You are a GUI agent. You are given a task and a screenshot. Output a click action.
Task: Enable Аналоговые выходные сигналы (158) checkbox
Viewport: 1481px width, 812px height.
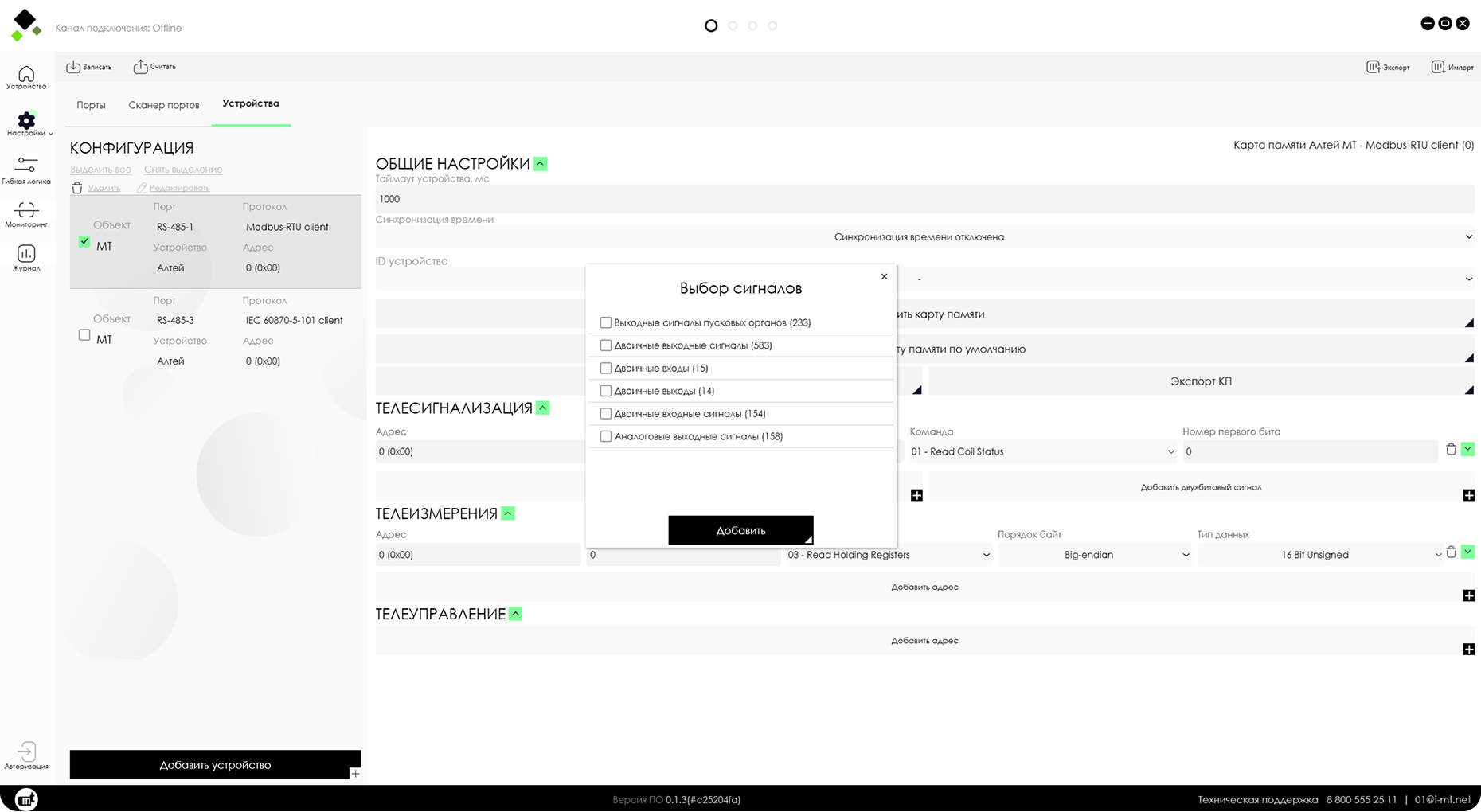point(606,437)
